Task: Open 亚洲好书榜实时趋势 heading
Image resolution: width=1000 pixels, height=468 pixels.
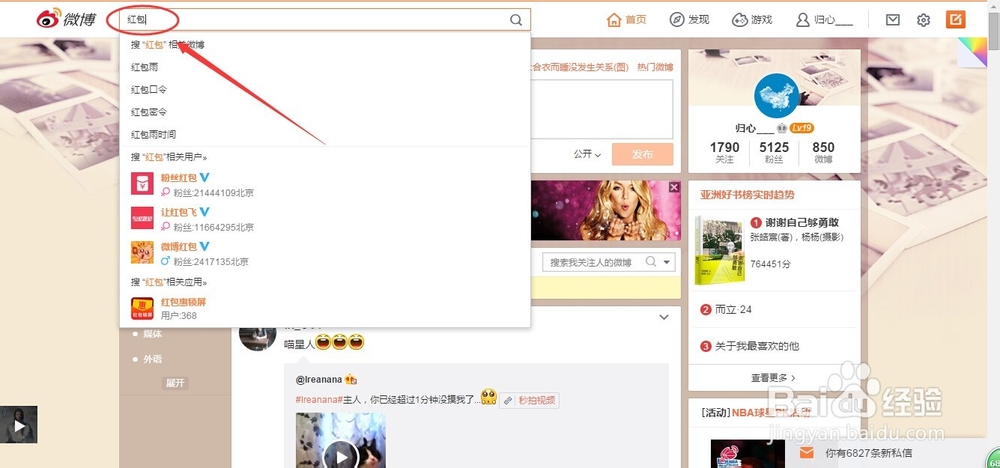Action: click(747, 194)
